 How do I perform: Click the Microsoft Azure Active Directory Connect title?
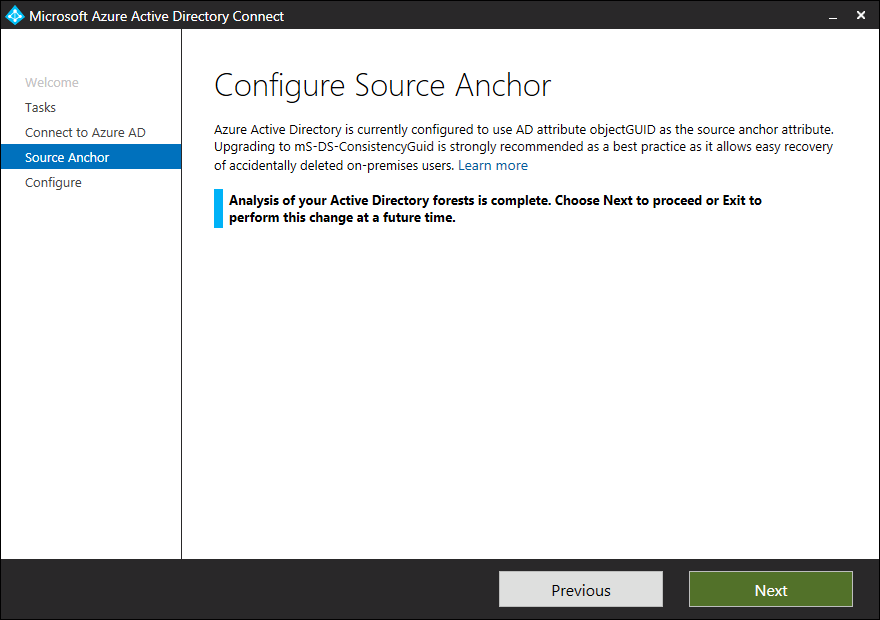(x=156, y=16)
